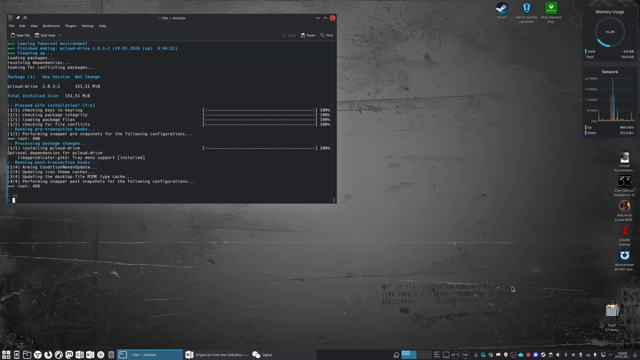Launch Mastodon from the taskbar

click(x=69, y=355)
